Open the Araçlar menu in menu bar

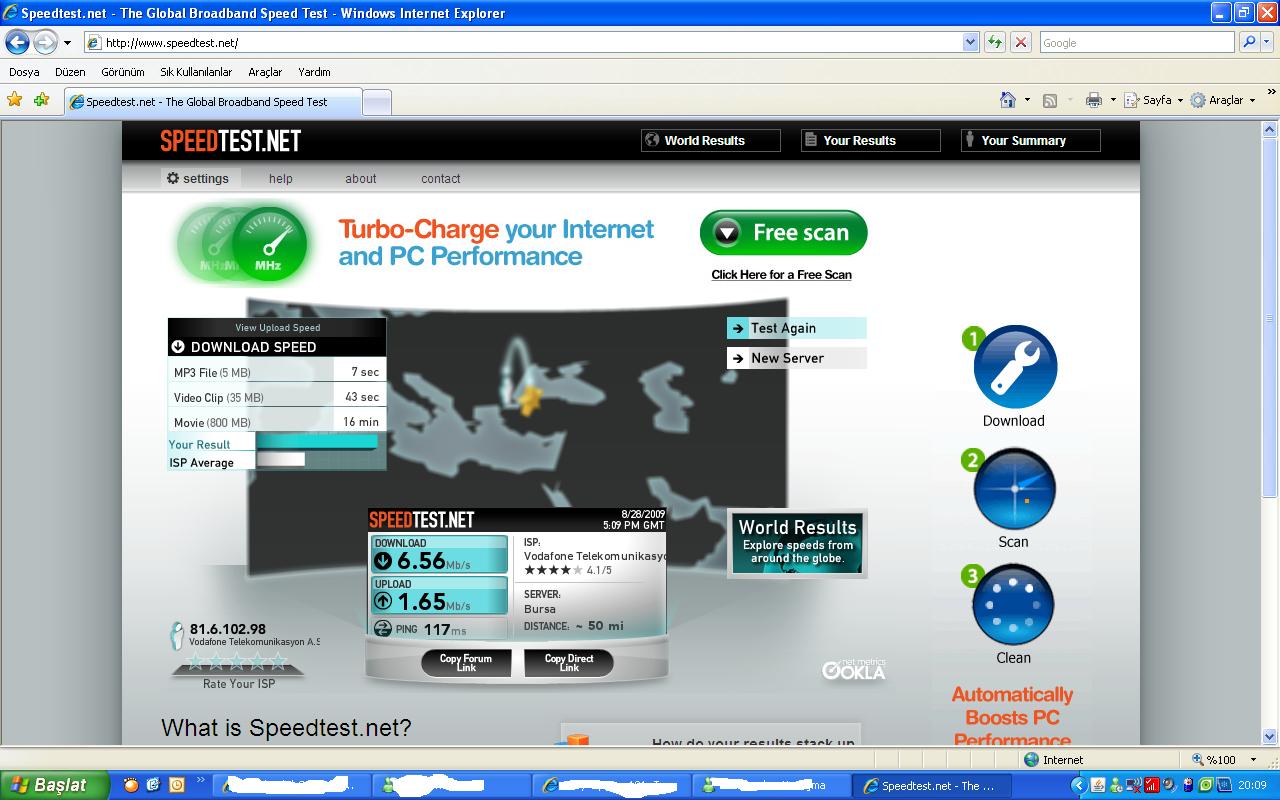(x=265, y=72)
